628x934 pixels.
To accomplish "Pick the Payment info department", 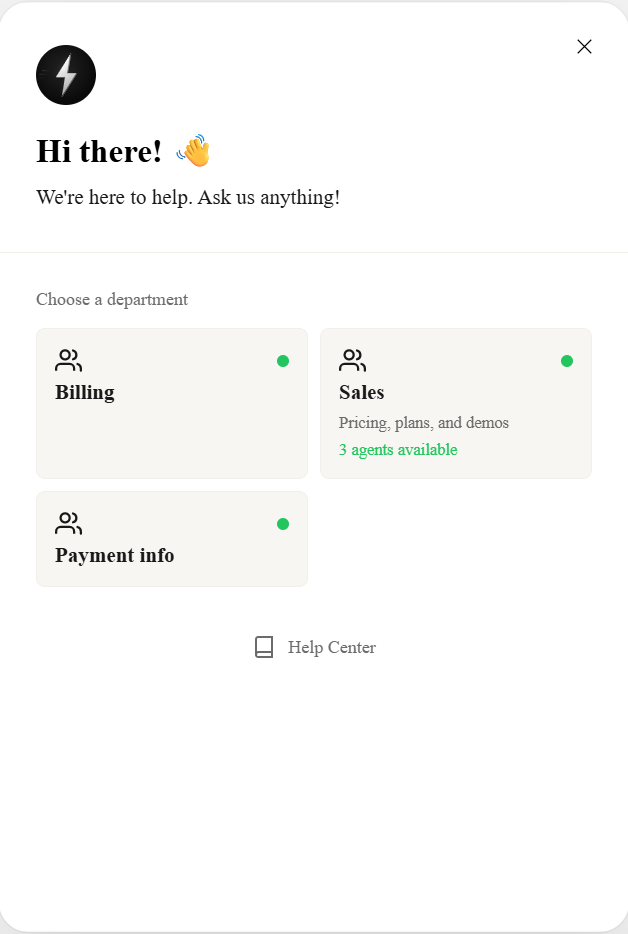I will point(172,540).
